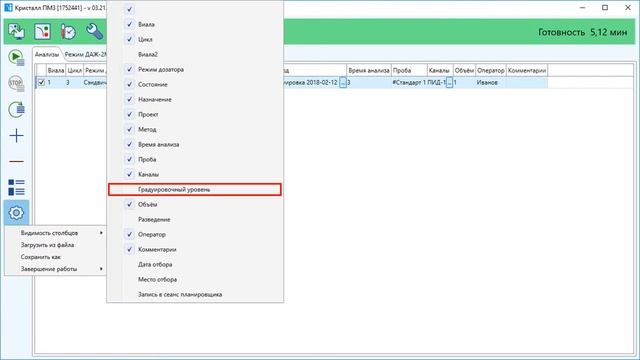Toggle Время анализа column visibility

[x=195, y=144]
